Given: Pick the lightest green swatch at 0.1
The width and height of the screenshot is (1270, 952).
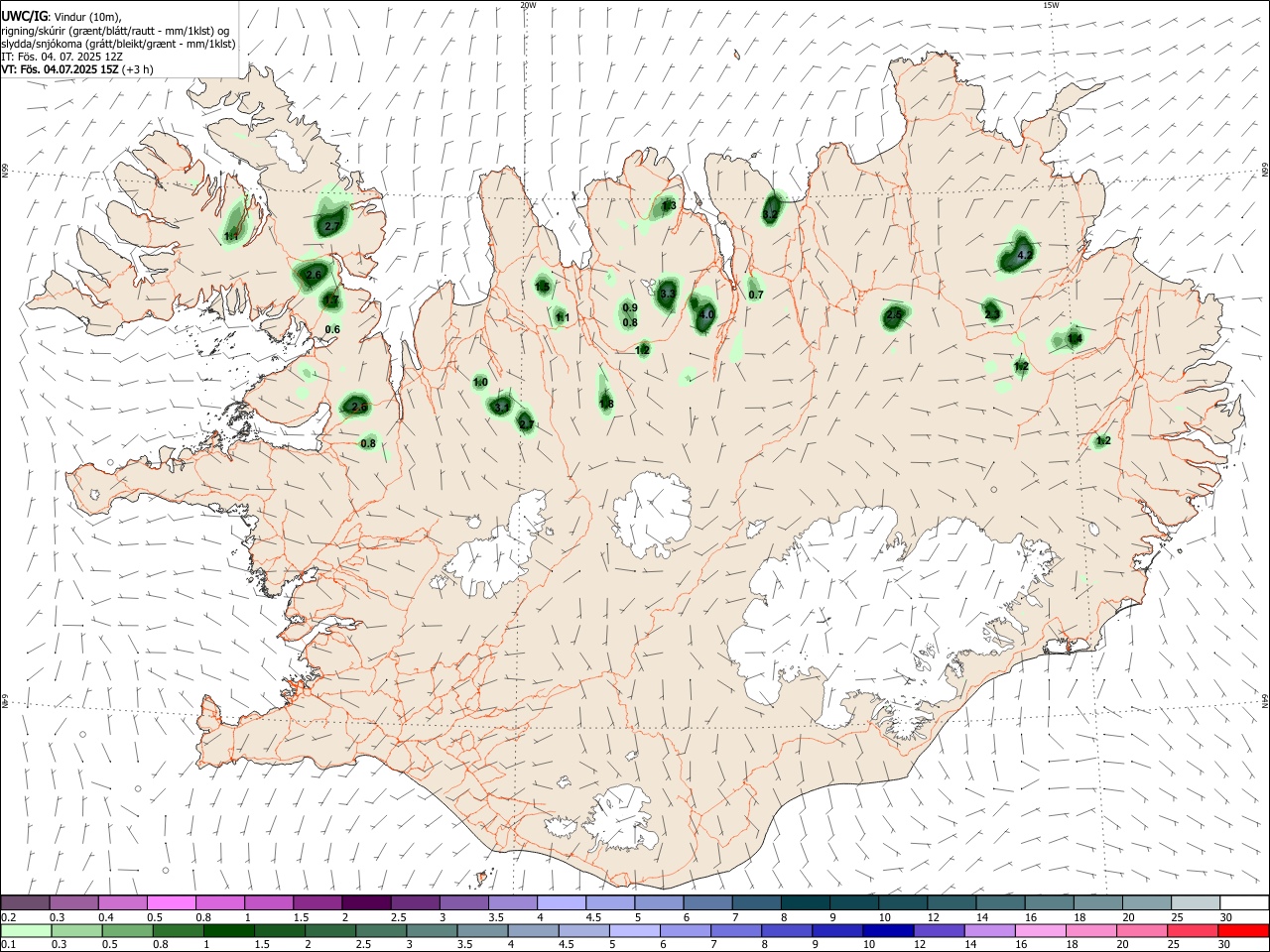Looking at the screenshot, I should click(26, 930).
